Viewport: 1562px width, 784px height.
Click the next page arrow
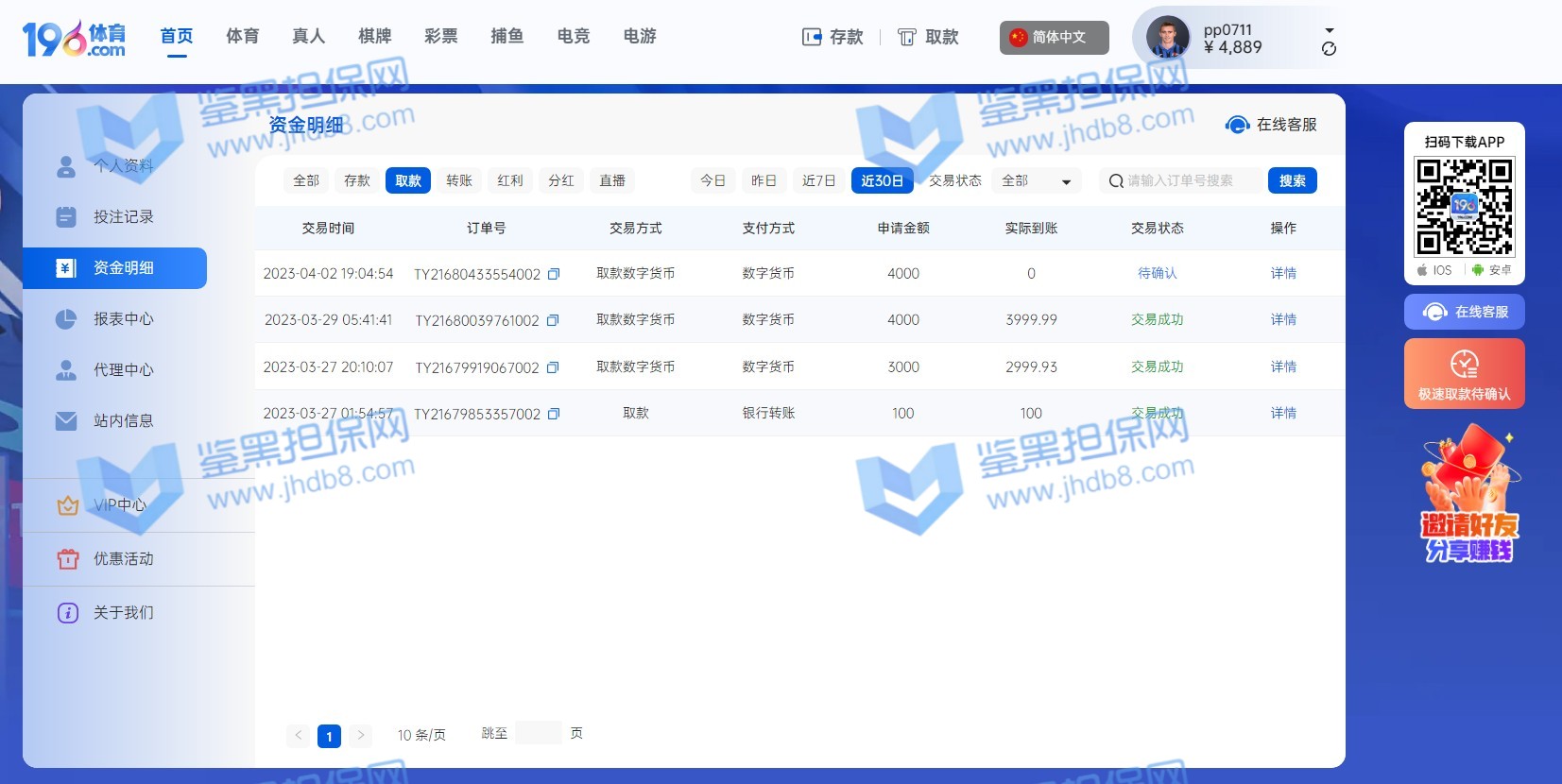[360, 735]
